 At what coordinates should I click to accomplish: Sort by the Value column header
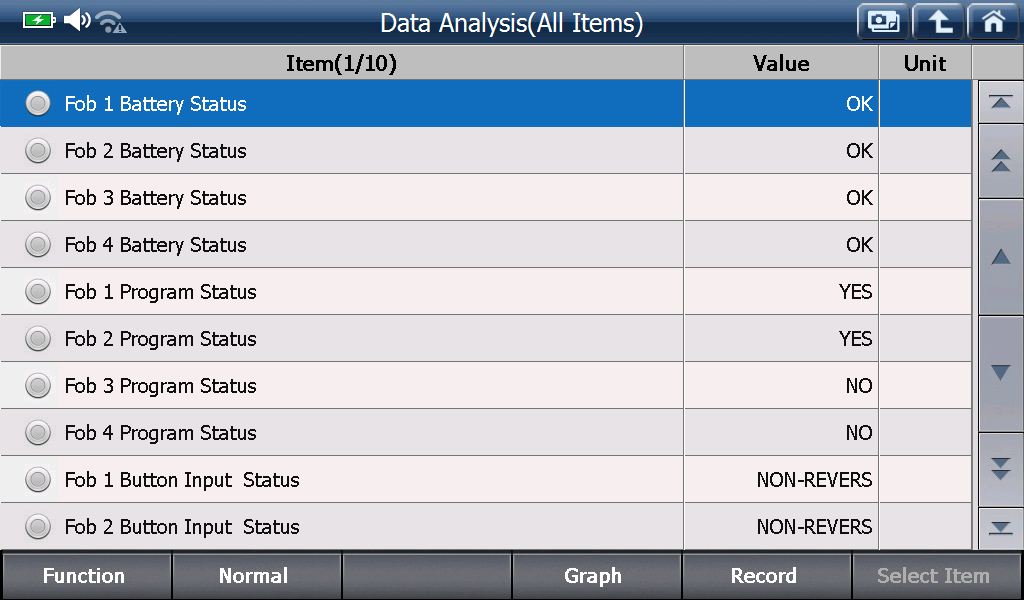781,63
